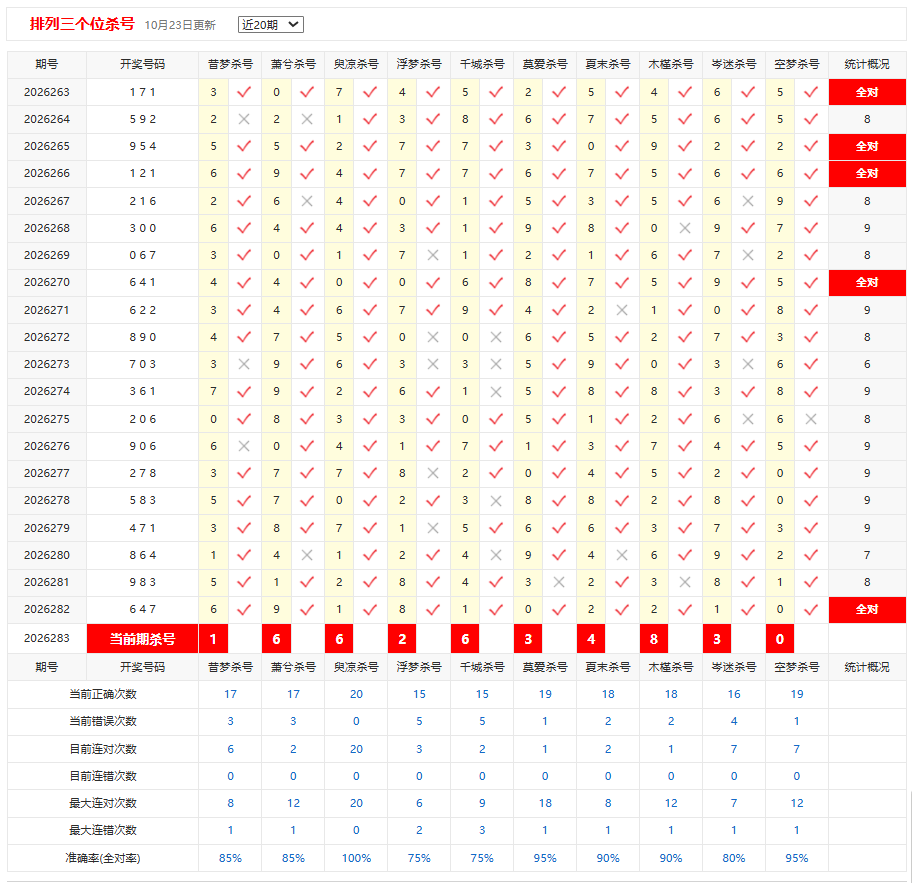Viewport: 912px width, 883px height.
Task: Click the X mark for 昔梦杀号 in row 2026273
Action: coord(244,364)
